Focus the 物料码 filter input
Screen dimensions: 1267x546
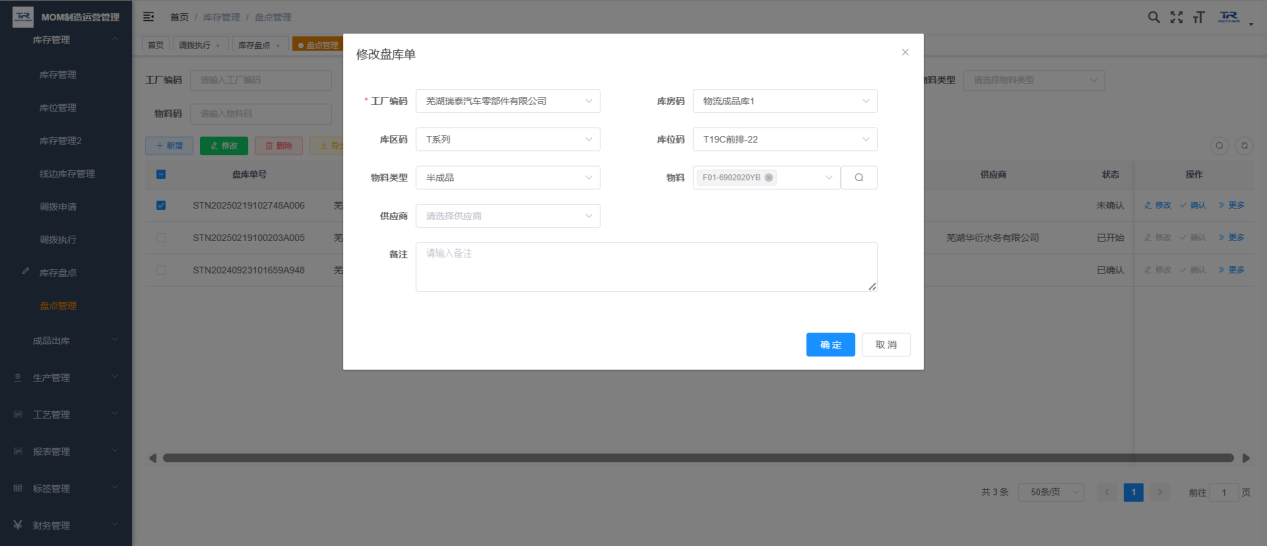tap(261, 114)
